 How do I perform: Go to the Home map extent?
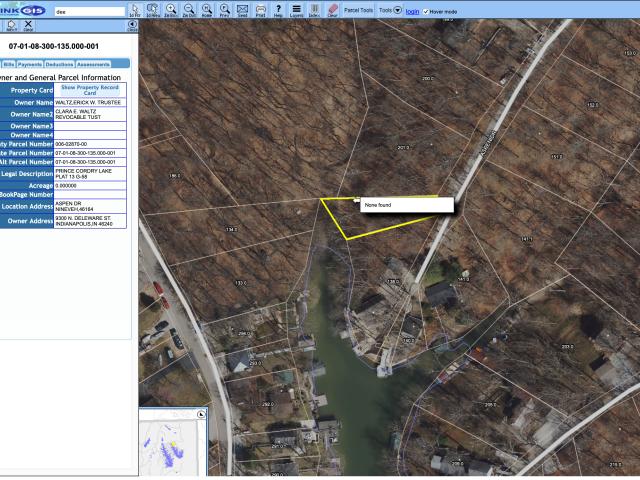(x=207, y=10)
